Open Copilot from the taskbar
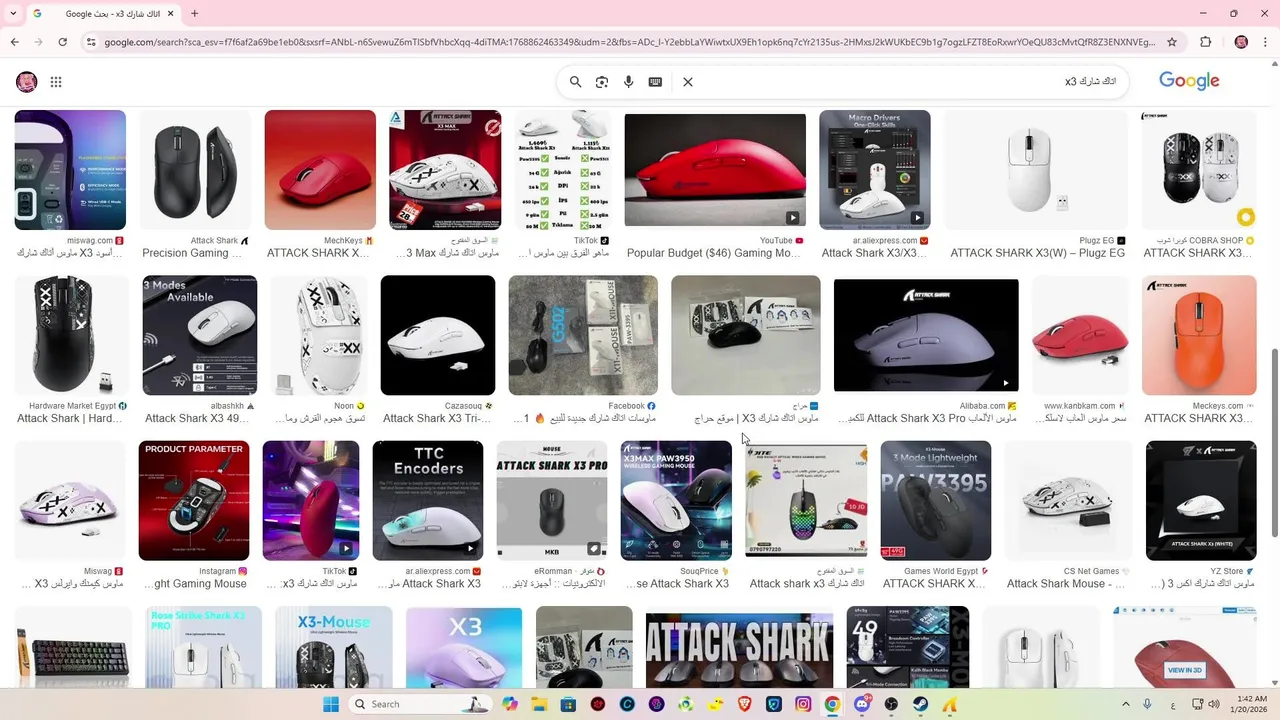The height and width of the screenshot is (720, 1280). [510, 704]
